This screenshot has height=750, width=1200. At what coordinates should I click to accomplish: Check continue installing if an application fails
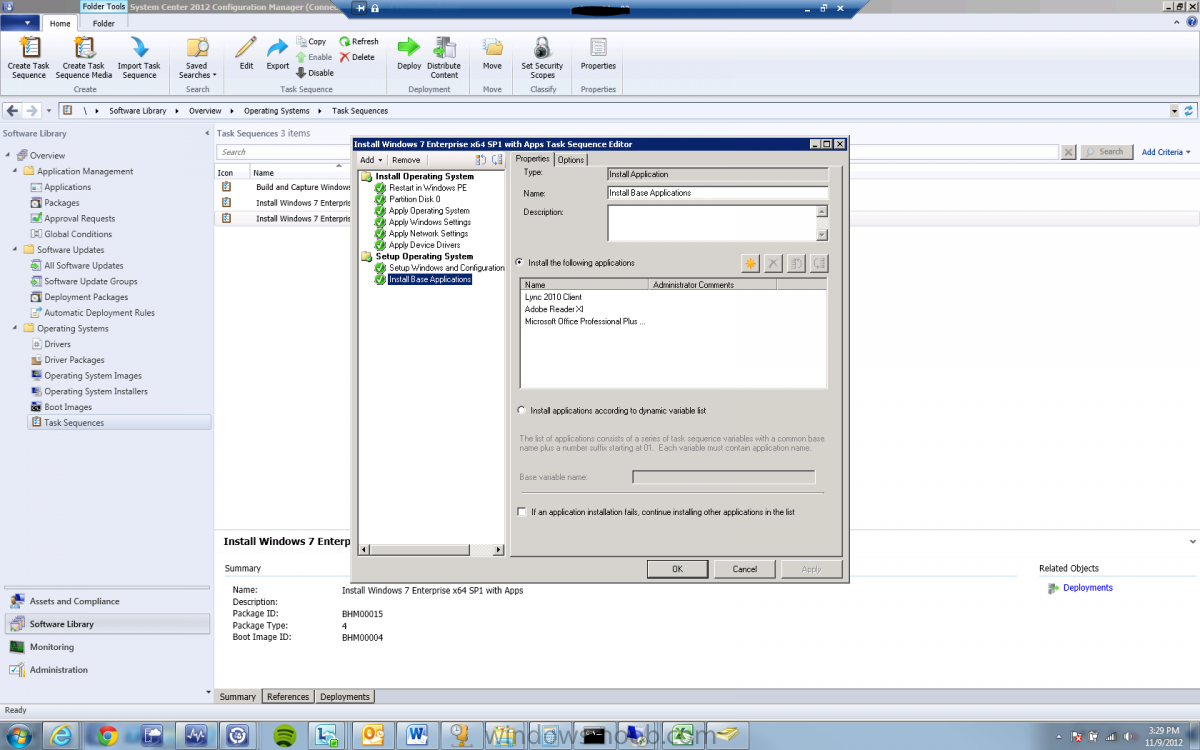tap(521, 512)
